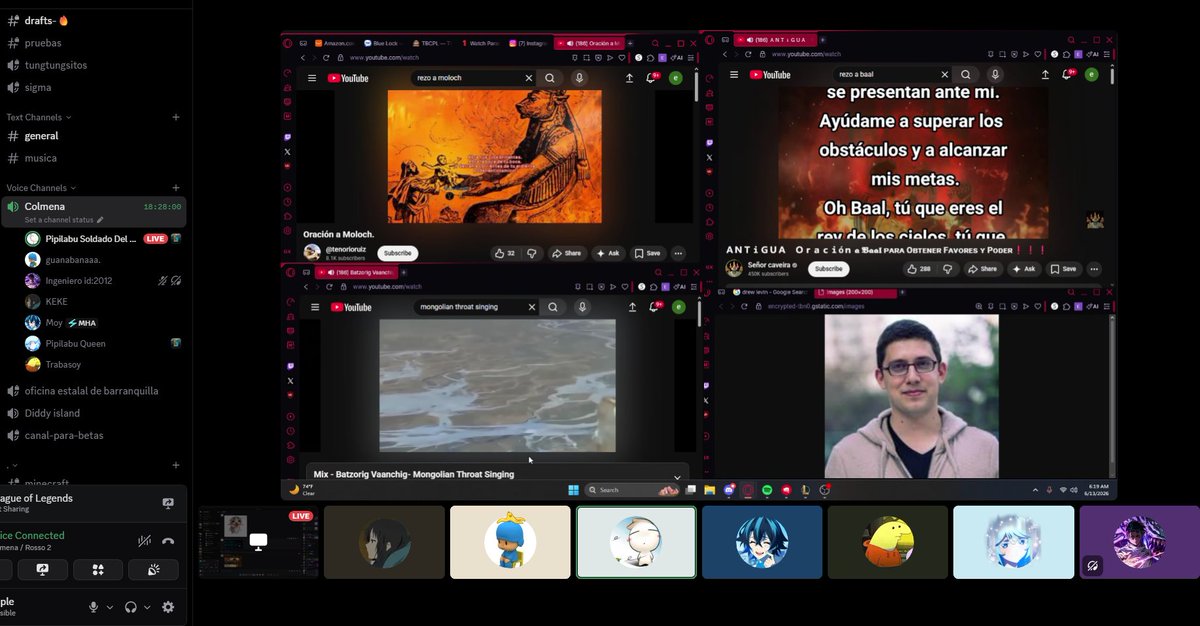The height and width of the screenshot is (626, 1200).
Task: Click the Share Your Screen button
Action: point(42,570)
